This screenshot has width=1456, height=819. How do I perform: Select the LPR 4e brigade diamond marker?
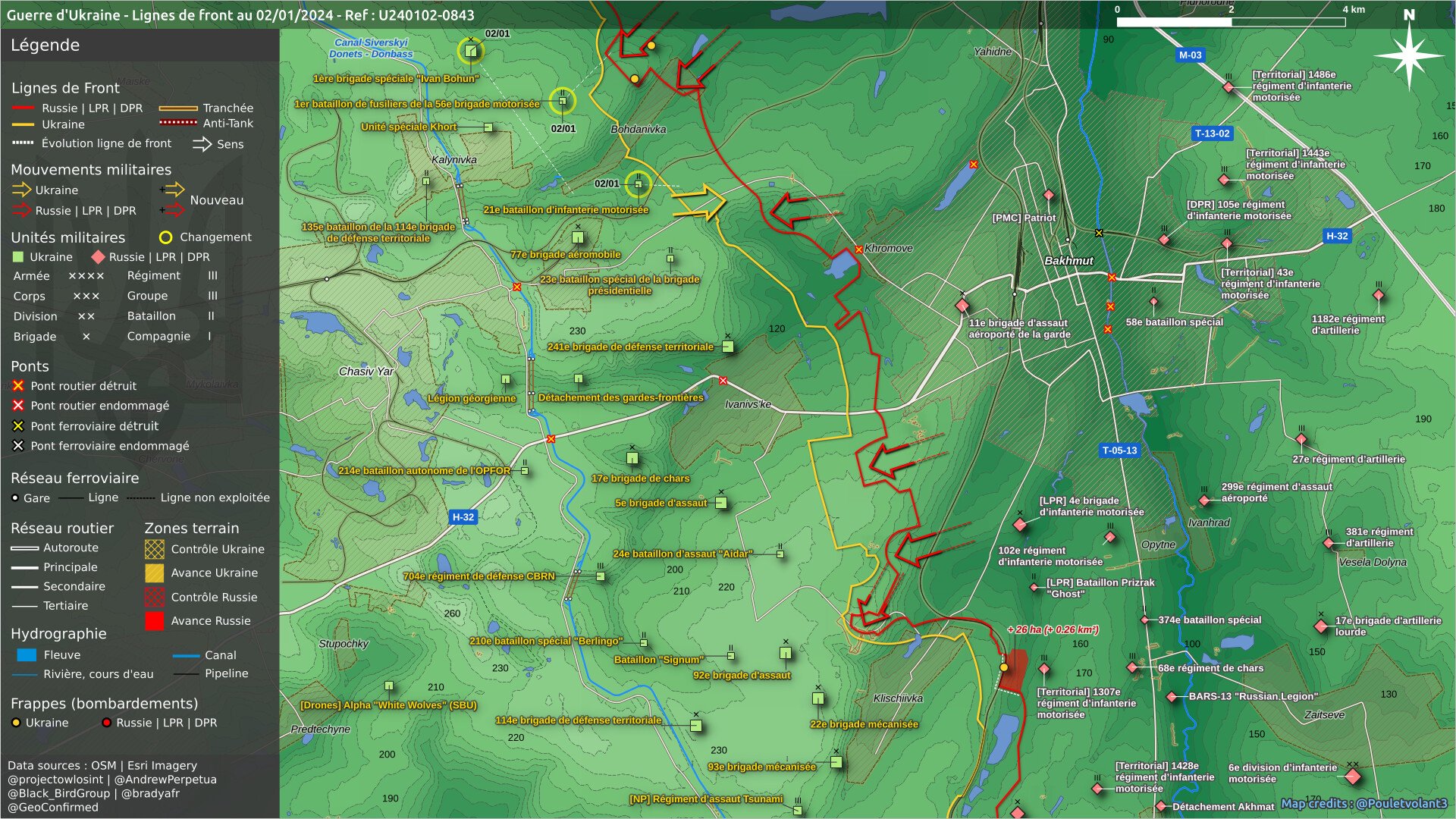(1020, 525)
